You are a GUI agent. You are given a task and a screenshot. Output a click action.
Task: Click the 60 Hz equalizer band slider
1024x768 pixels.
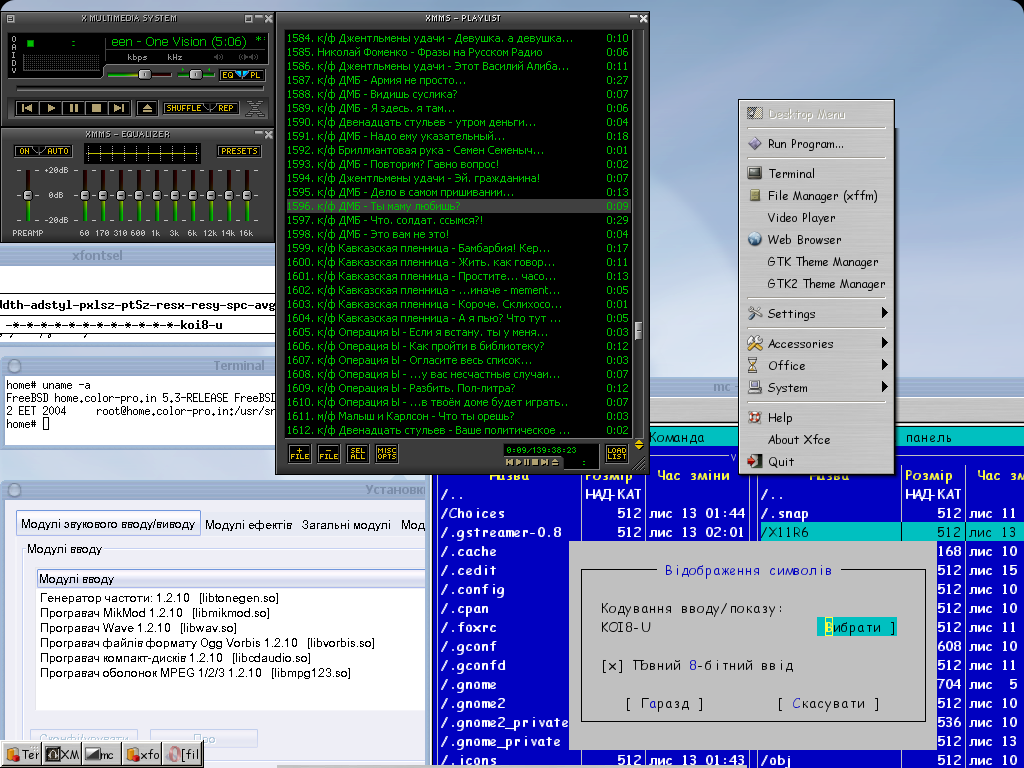pyautogui.click(x=85, y=195)
